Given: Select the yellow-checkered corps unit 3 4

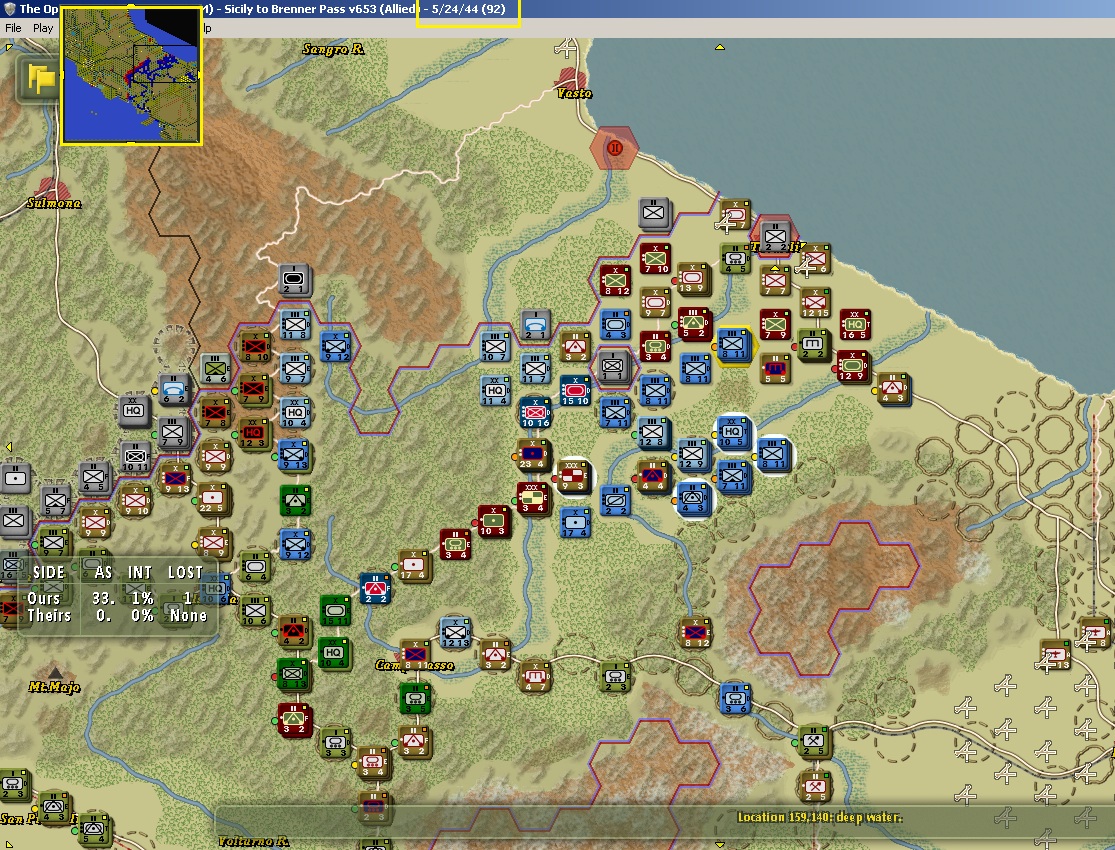Looking at the screenshot, I should tap(533, 498).
